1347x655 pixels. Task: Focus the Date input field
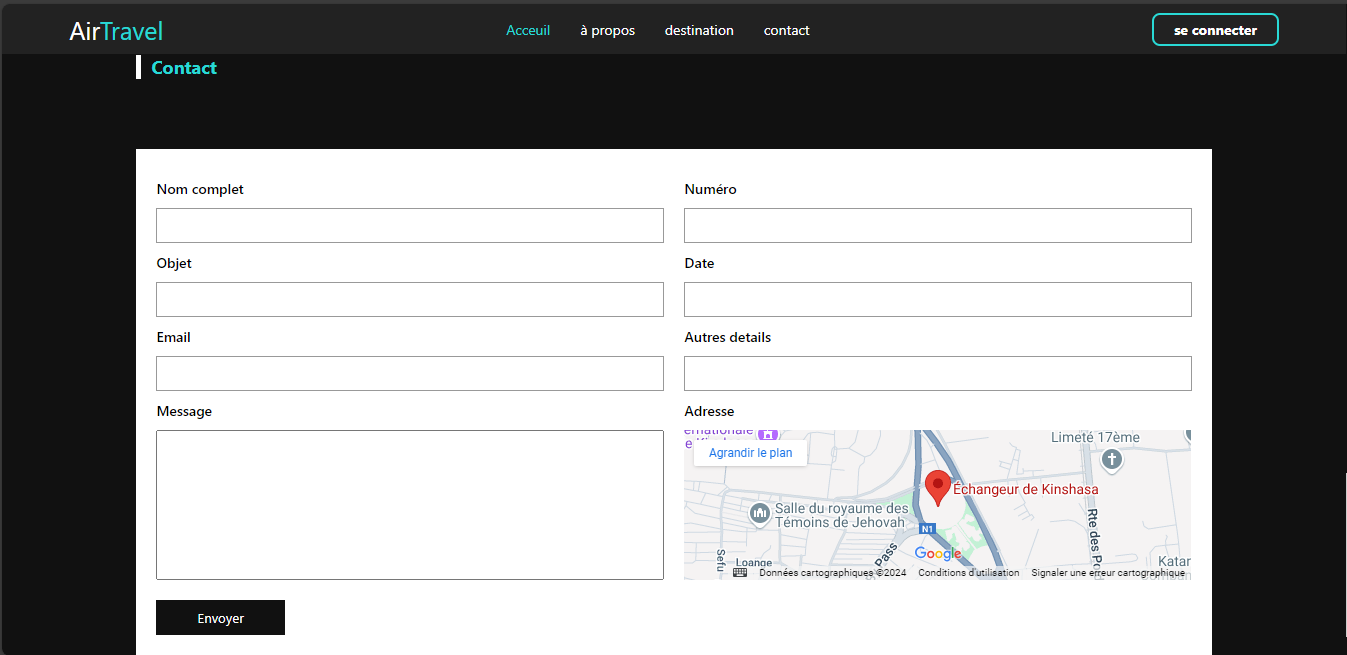(x=937, y=299)
